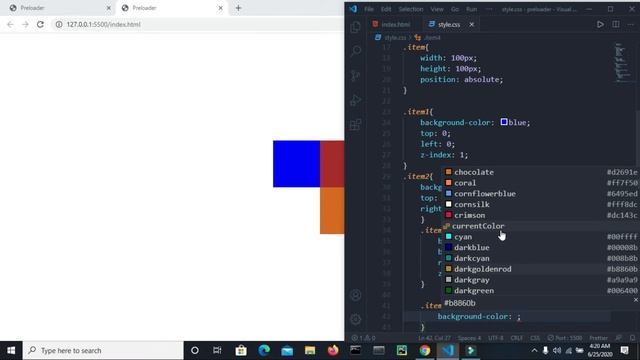
Task: Open the Edit menu
Action: pyautogui.click(x=386, y=9)
